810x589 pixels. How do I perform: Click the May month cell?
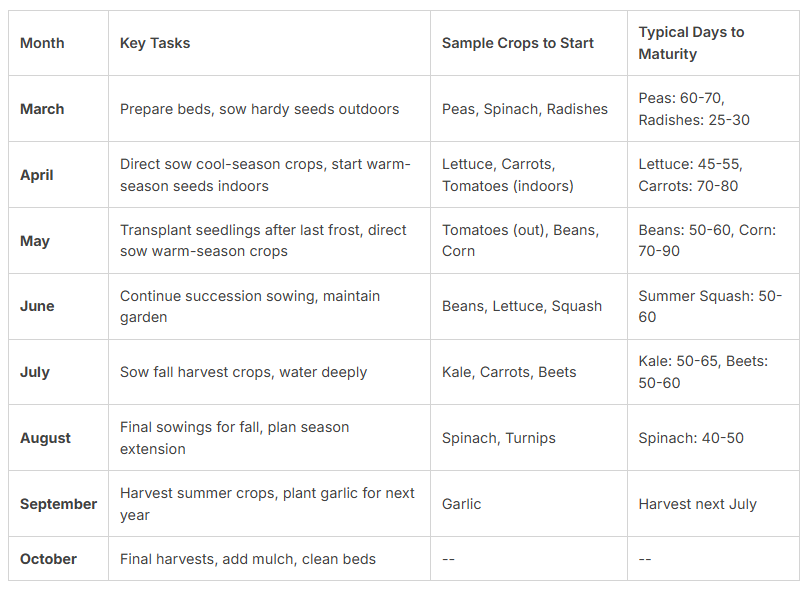[x=34, y=241]
